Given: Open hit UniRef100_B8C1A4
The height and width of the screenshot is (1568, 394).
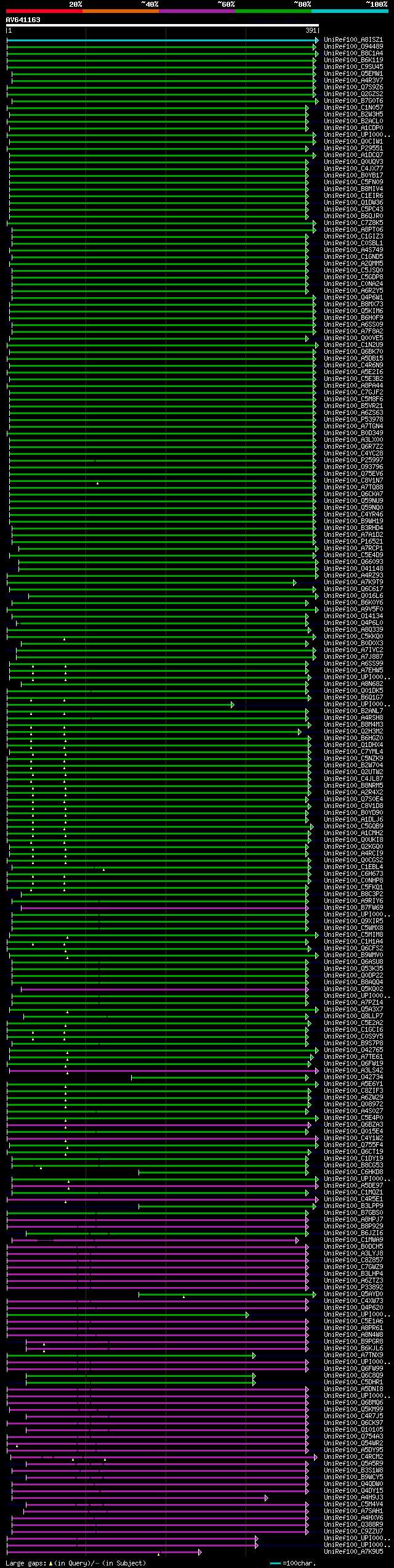Looking at the screenshot, I should coord(353,54).
